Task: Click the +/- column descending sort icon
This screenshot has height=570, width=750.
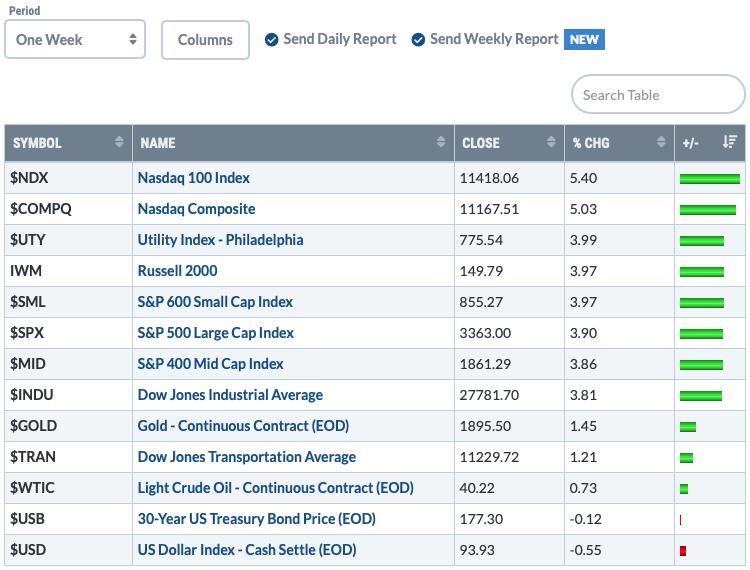Action: (x=729, y=142)
